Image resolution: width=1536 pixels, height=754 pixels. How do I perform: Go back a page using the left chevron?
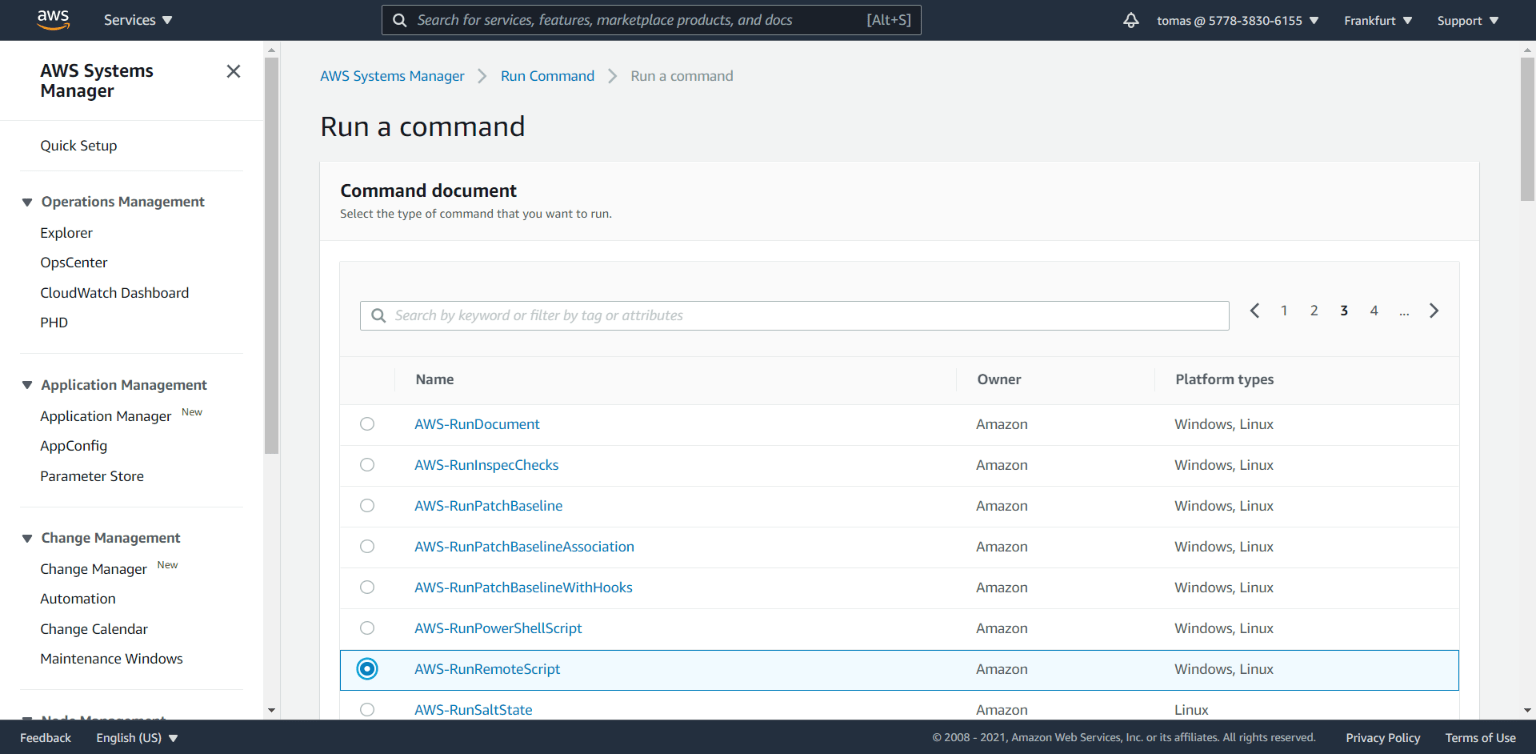(x=1254, y=310)
